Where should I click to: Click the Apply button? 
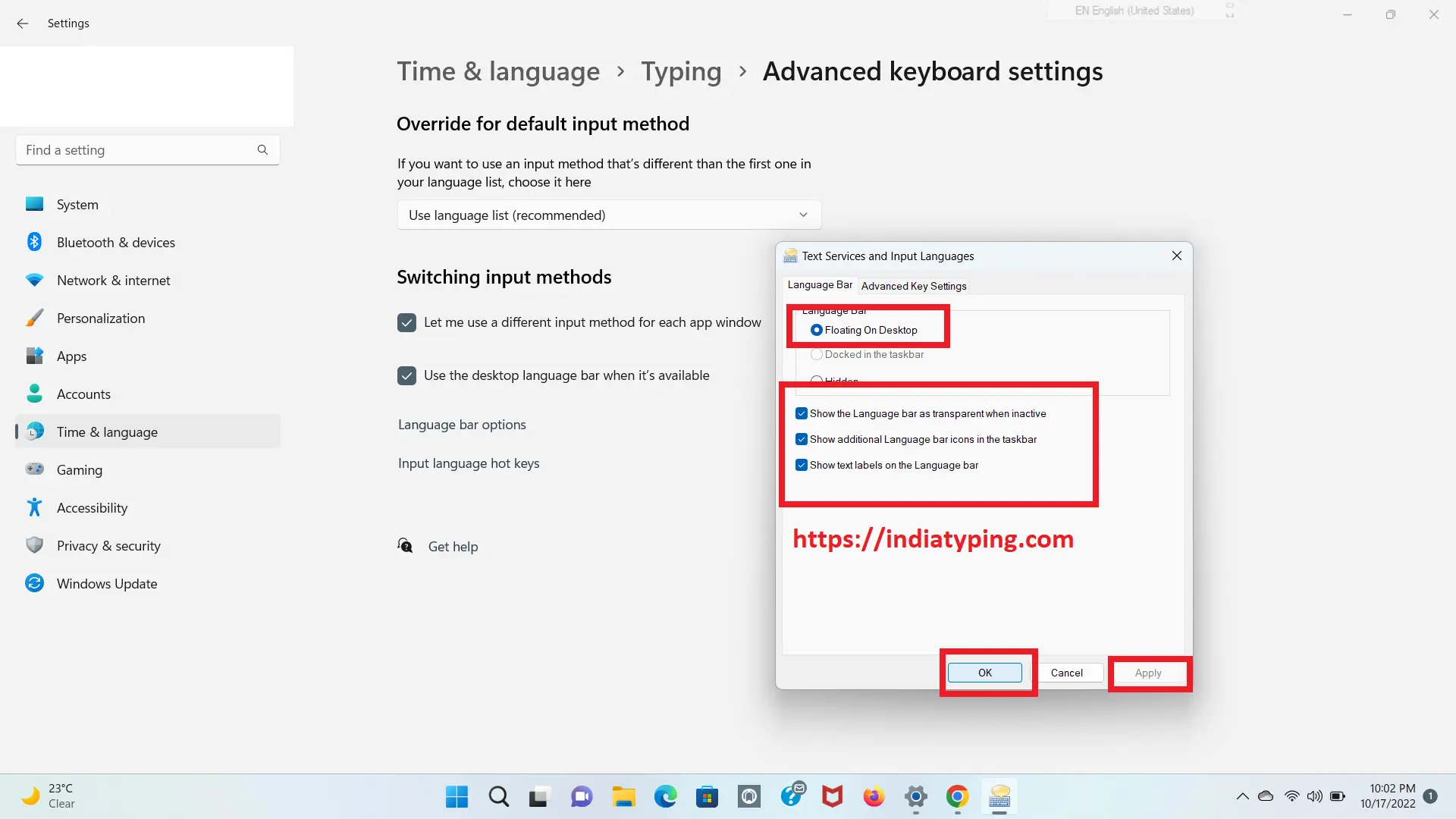point(1148,672)
